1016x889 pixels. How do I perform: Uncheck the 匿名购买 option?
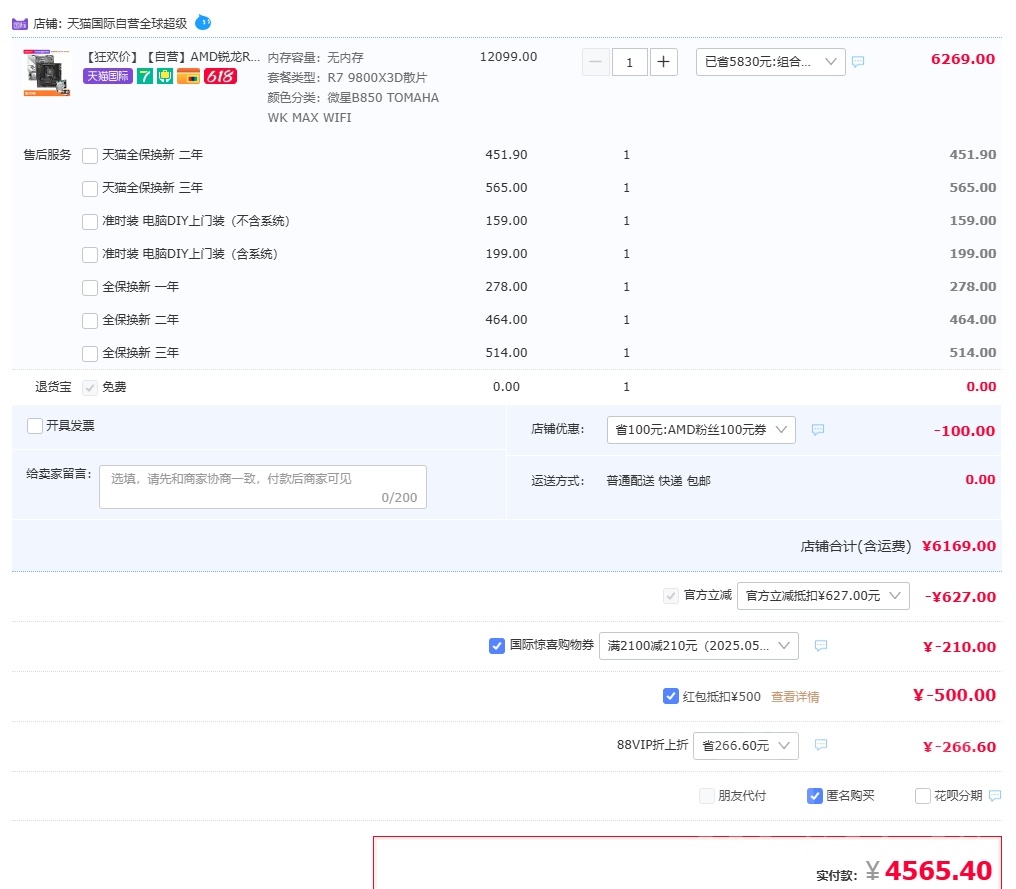tap(814, 795)
